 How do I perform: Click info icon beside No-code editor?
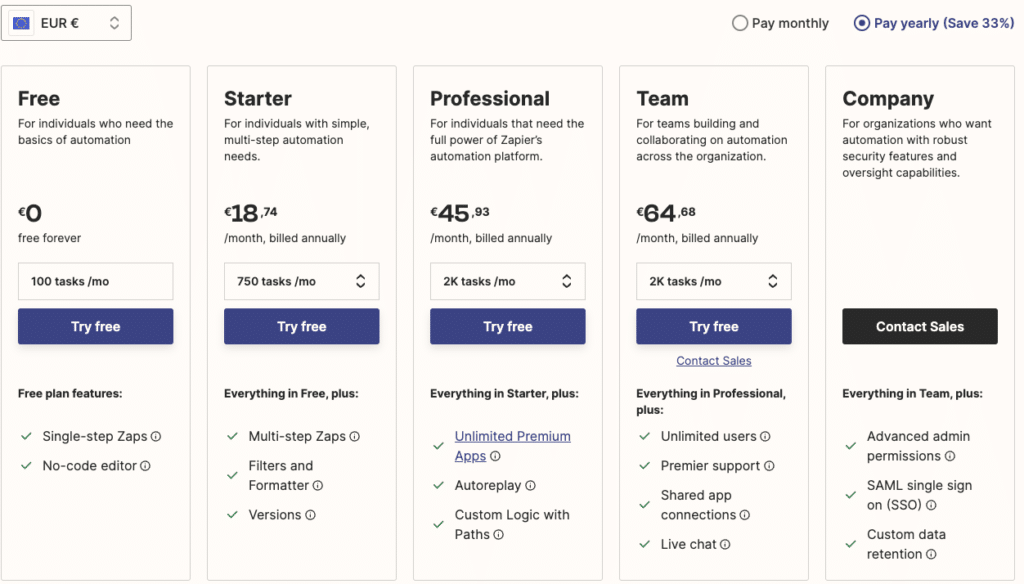[145, 466]
